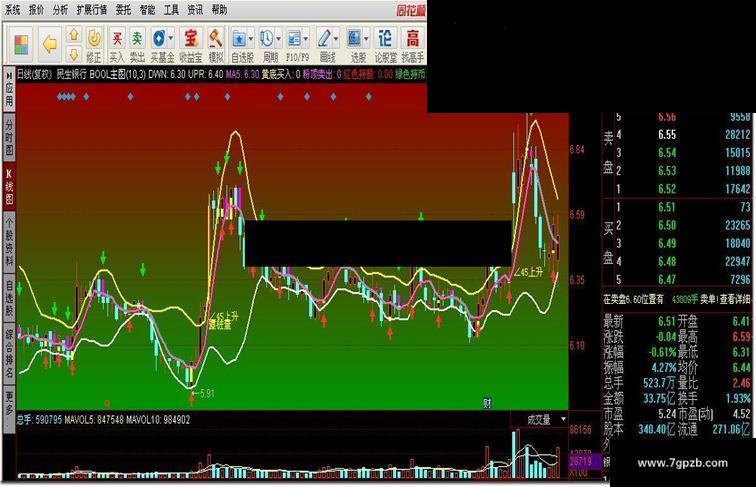This screenshot has width=756, height=487.
Task: Expand the dropdown arrow beside 周期 icon
Action: 278,39
